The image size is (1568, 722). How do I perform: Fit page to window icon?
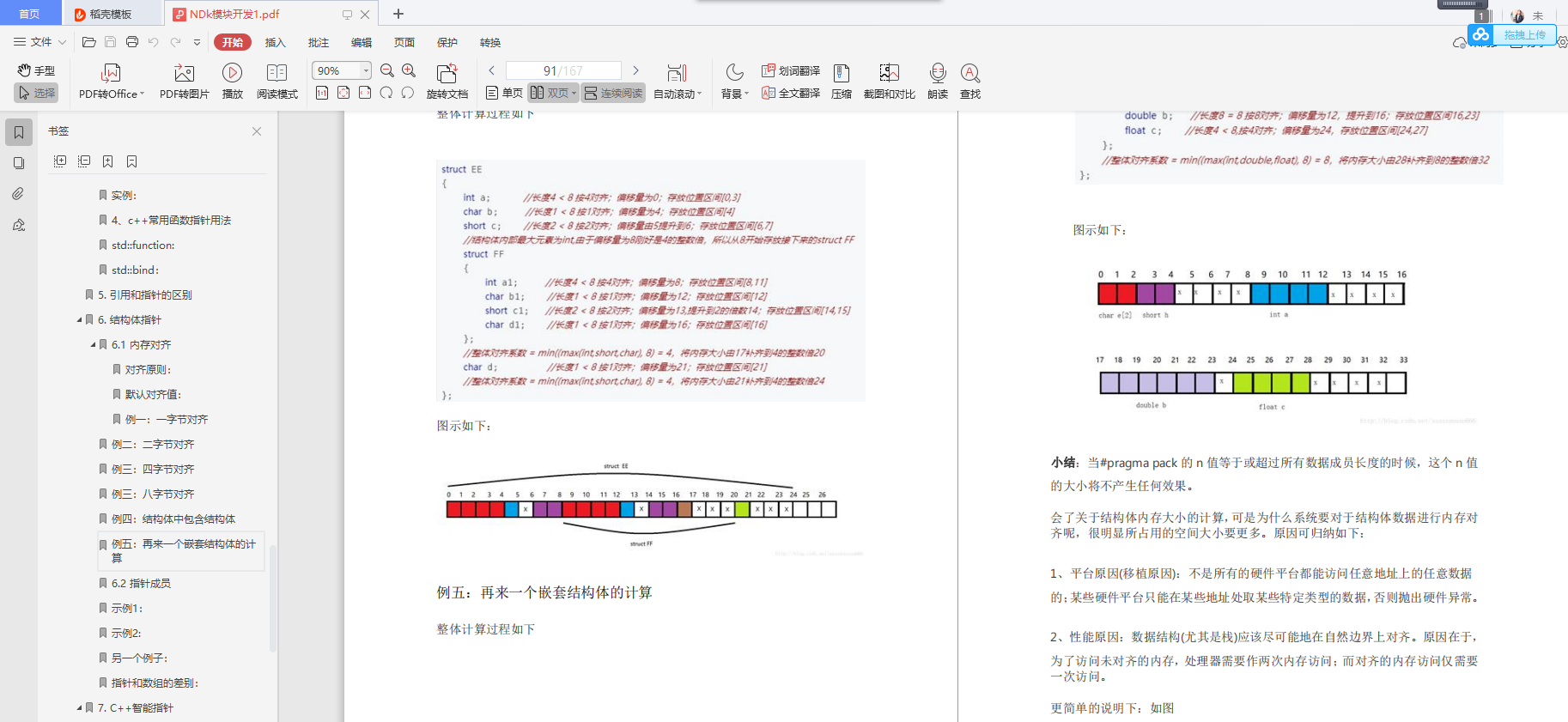tap(343, 93)
